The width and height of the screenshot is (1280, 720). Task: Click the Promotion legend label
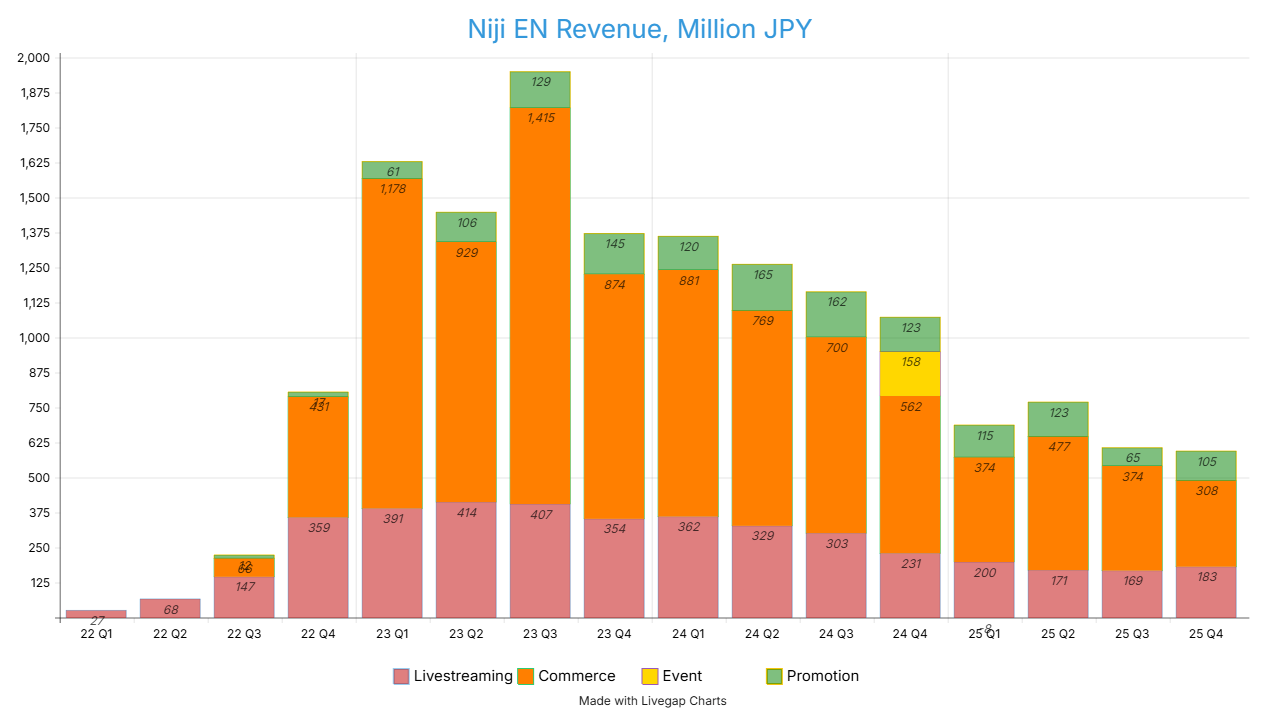(823, 676)
